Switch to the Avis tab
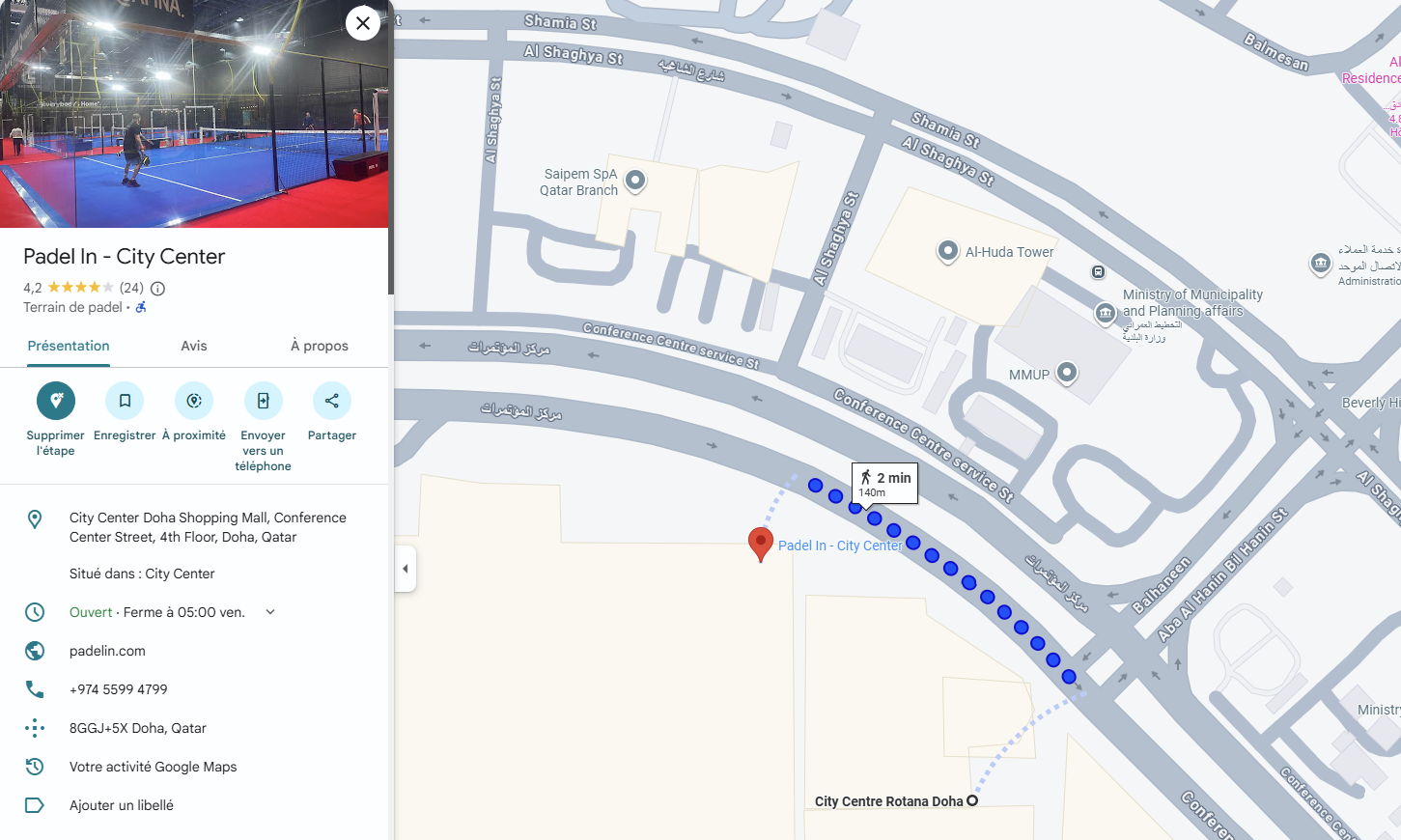The image size is (1401, 840). [194, 346]
